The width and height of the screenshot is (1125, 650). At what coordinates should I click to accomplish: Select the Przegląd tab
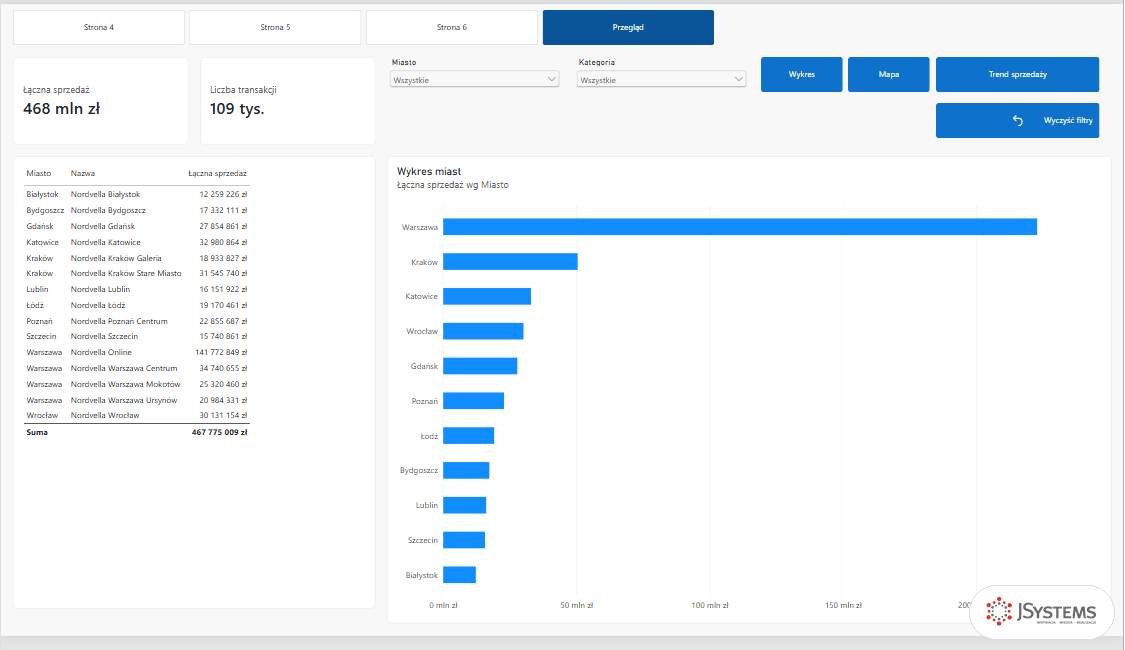(629, 27)
